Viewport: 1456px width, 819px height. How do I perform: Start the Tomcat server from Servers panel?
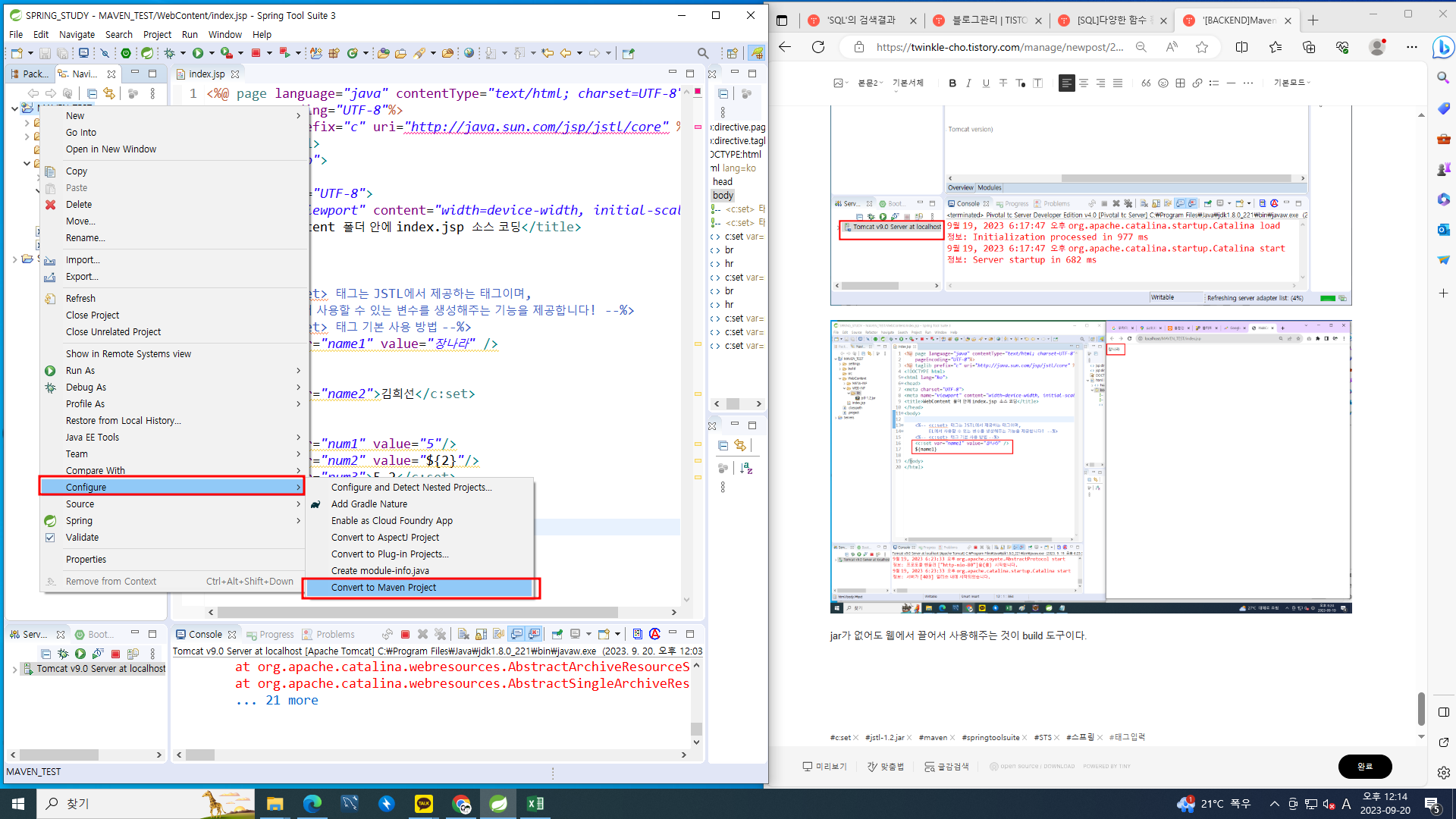80,654
